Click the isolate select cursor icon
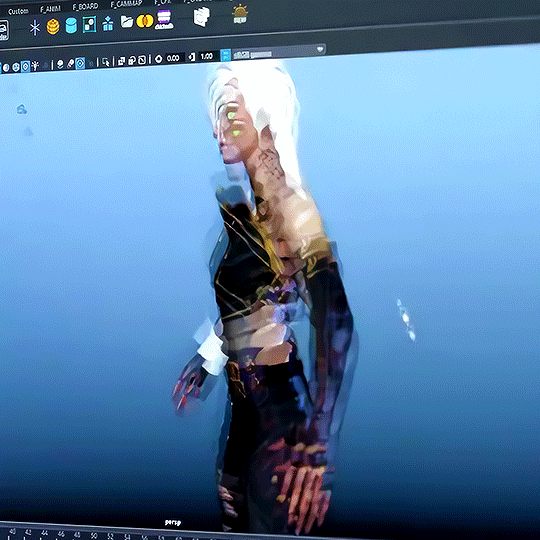Screen dimensions: 540x540 (x=106, y=62)
